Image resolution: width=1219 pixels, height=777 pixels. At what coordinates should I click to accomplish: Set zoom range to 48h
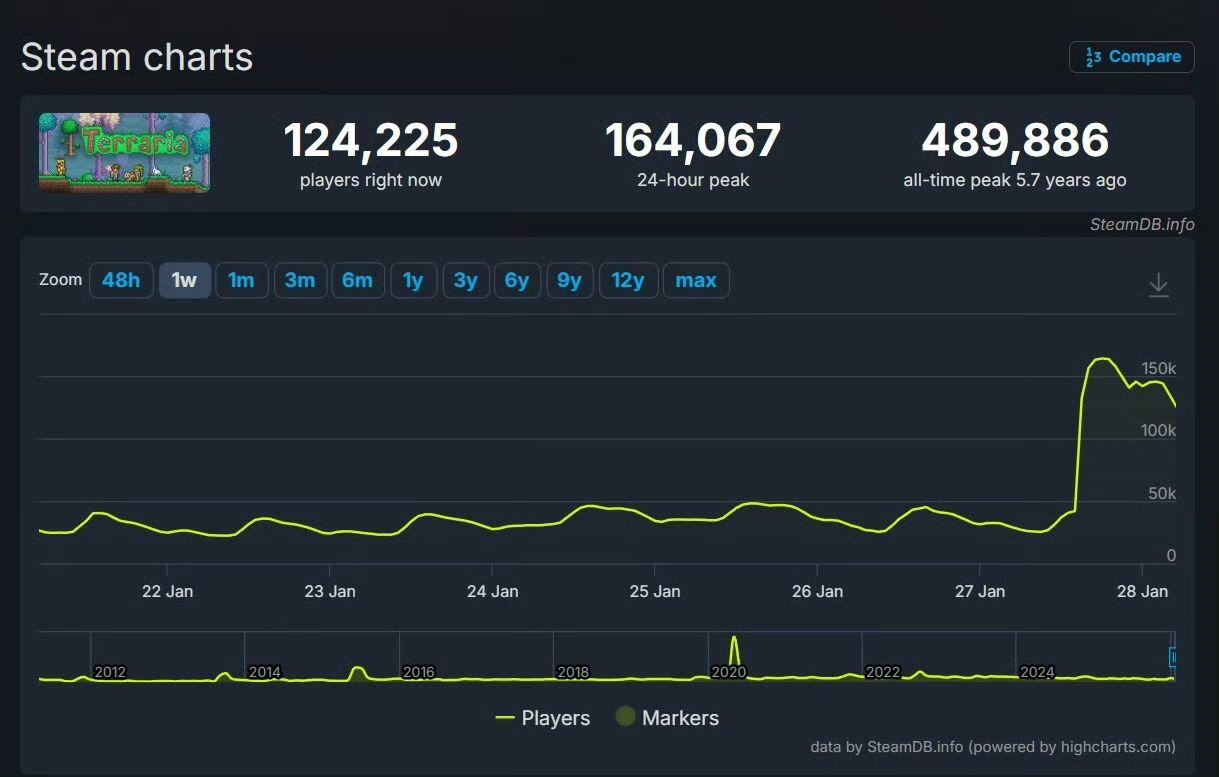click(121, 280)
